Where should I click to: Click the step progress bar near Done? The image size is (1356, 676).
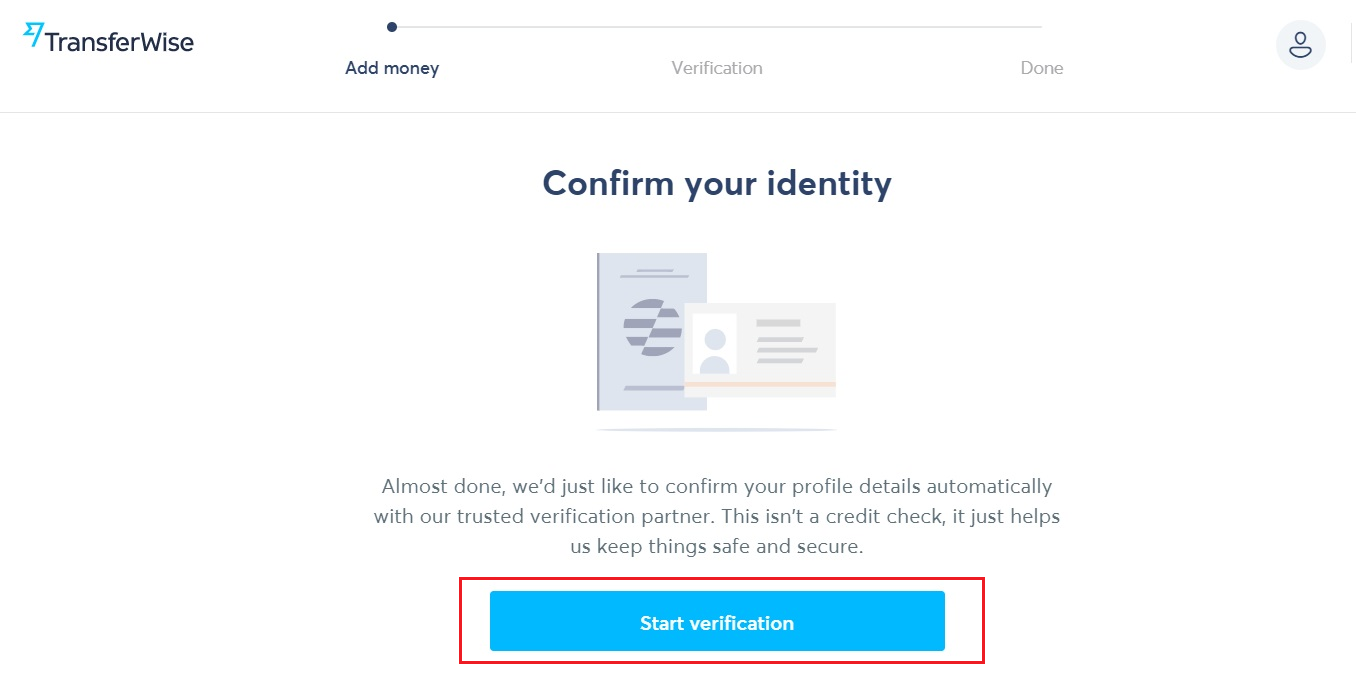(1042, 27)
